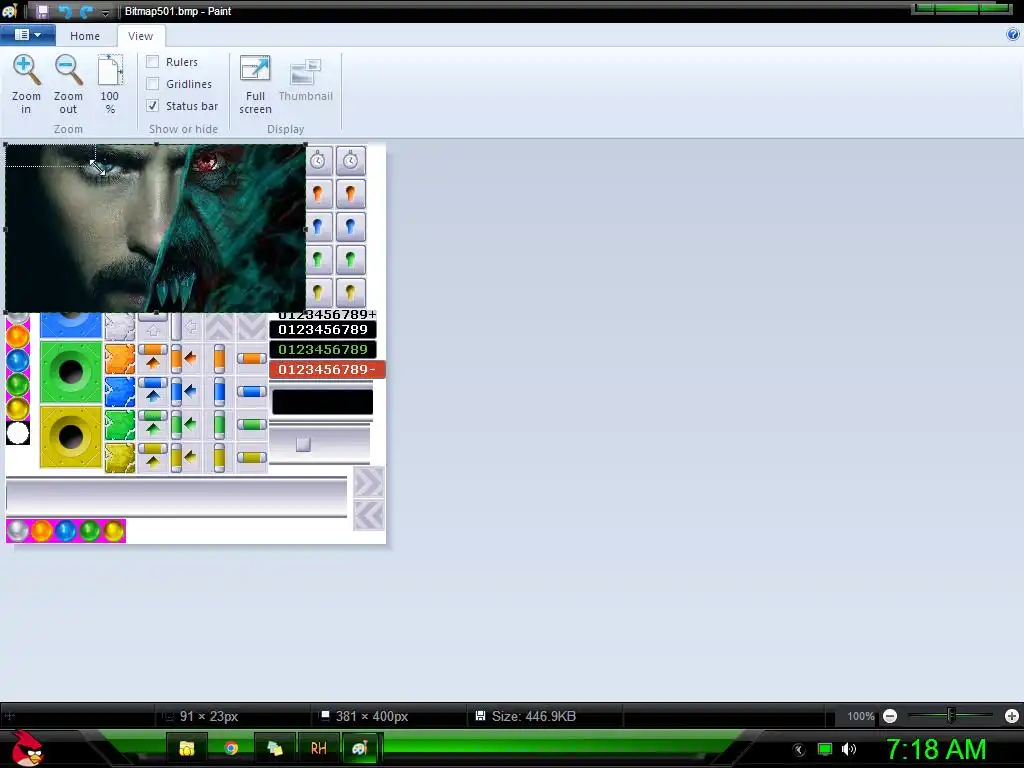Open the Customize Quick Access Toolbar dropdown
Image resolution: width=1024 pixels, height=768 pixels.
click(x=105, y=12)
